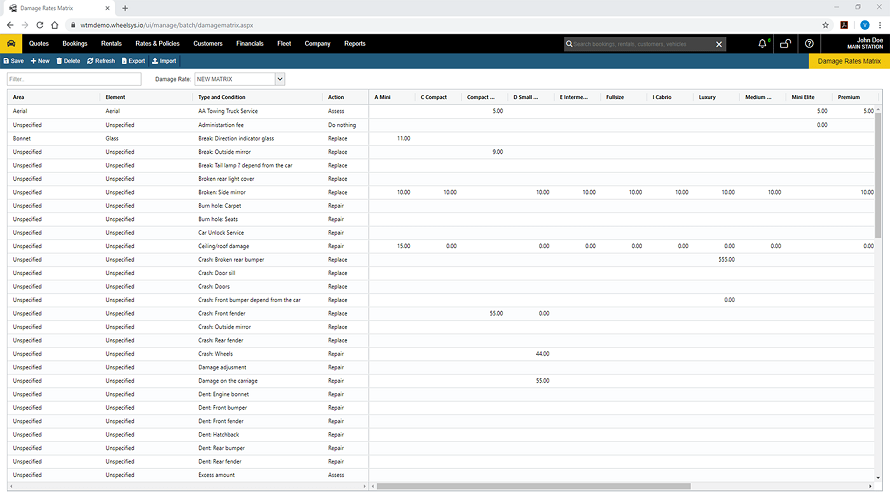Open a new browser tab
This screenshot has height=500, width=890.
(125, 8)
